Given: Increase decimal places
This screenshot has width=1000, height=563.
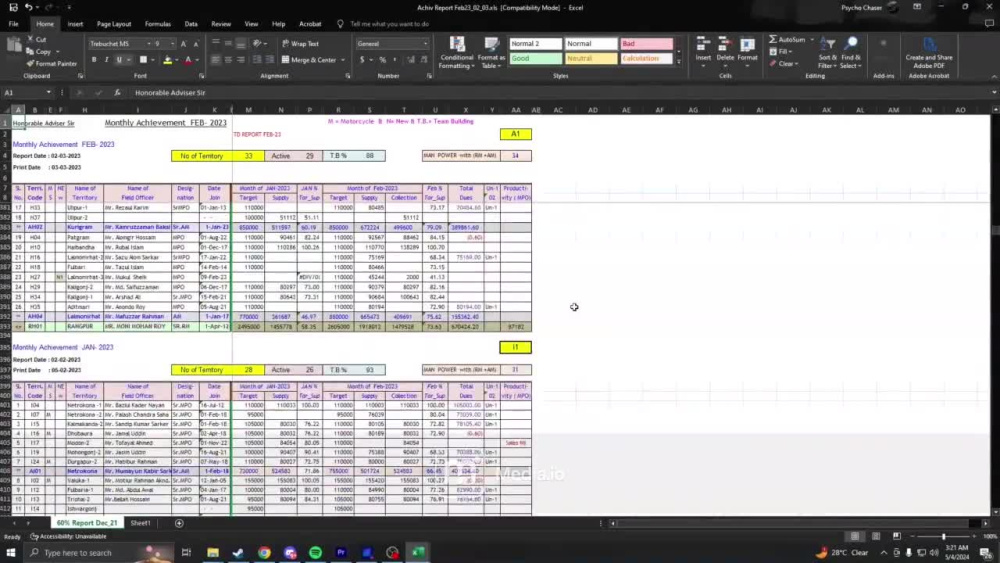Looking at the screenshot, I should tap(410, 60).
